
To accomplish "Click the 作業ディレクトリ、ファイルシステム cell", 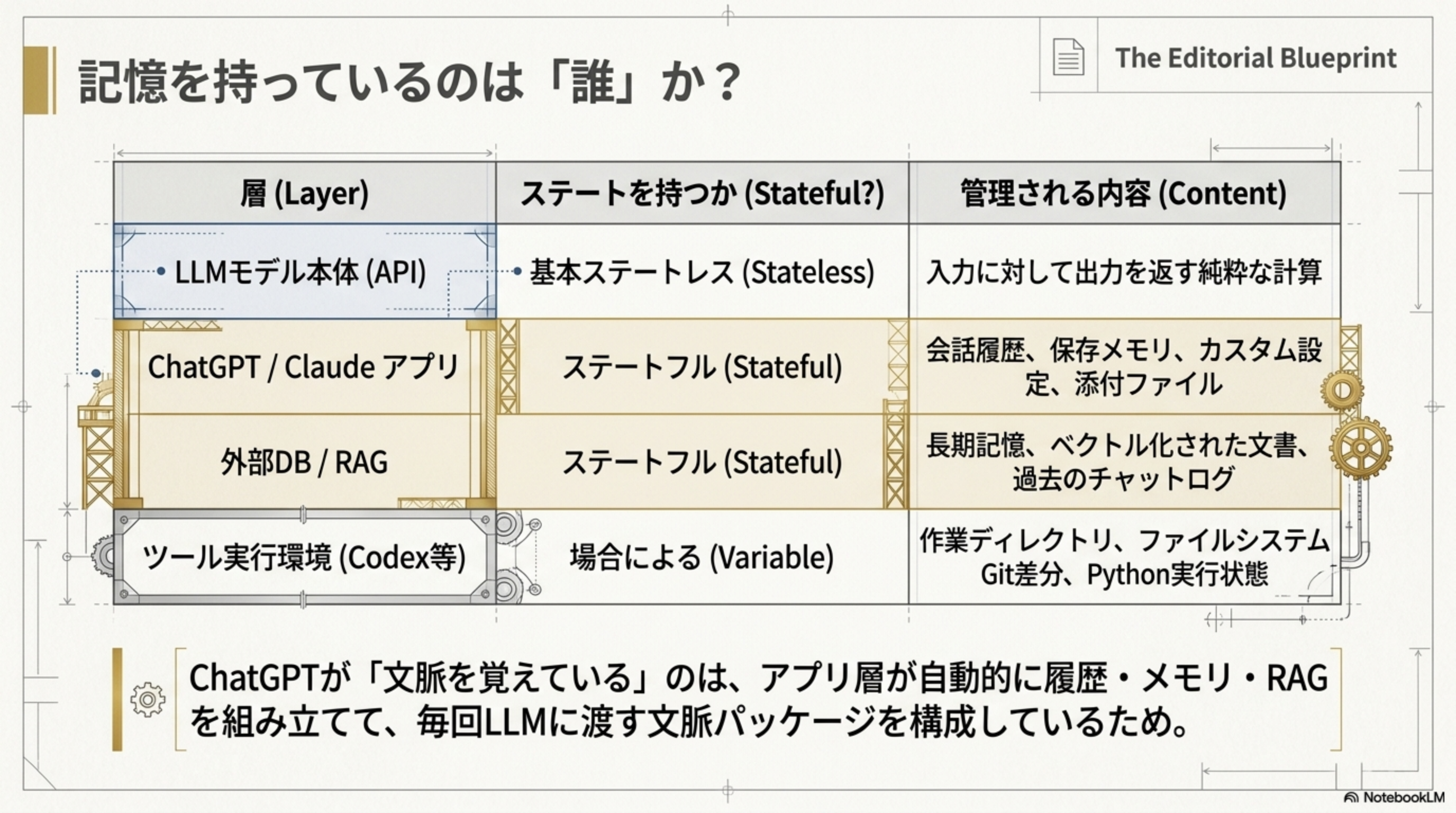I will (x=1124, y=557).
